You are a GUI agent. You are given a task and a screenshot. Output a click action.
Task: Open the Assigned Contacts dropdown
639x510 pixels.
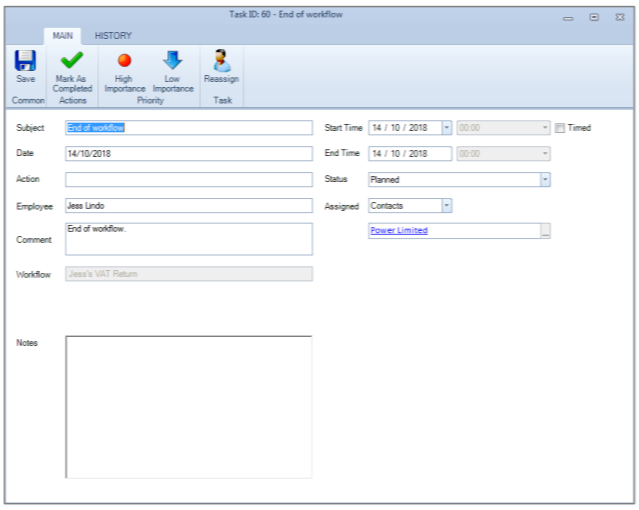coord(447,205)
